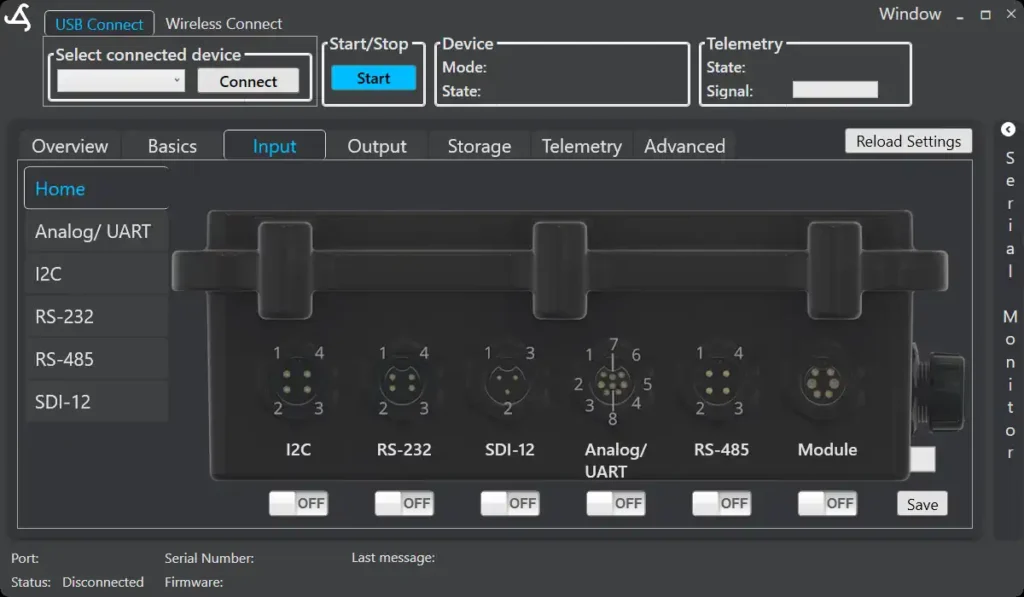Open the Advanced tab

tap(684, 146)
